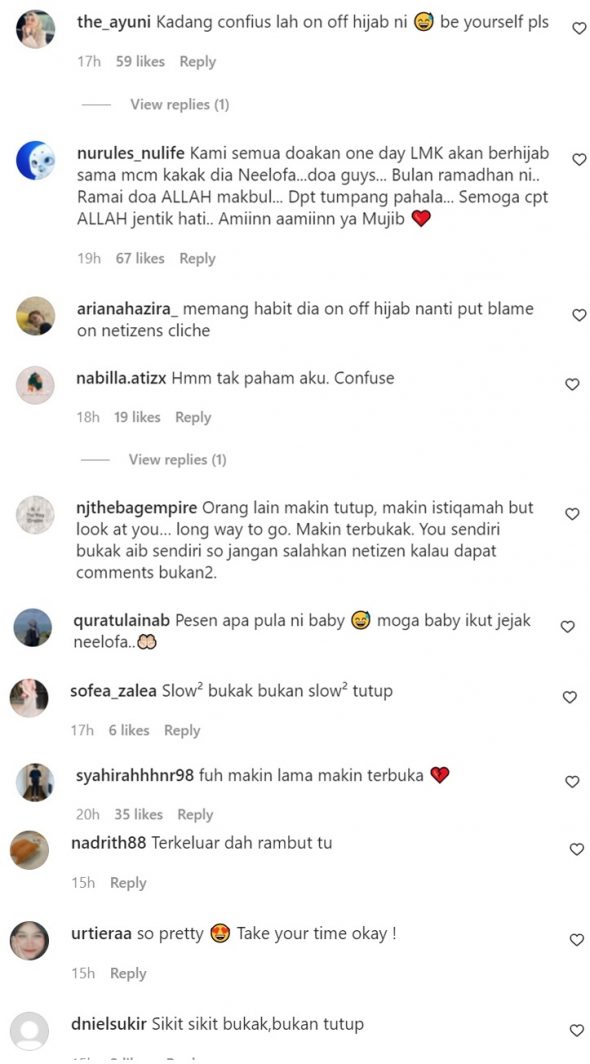
Task: Reply to sofea_zalea's comment
Action: click(182, 731)
